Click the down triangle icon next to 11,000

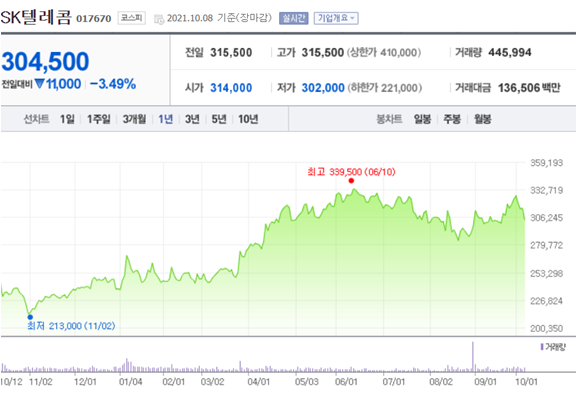39,84
